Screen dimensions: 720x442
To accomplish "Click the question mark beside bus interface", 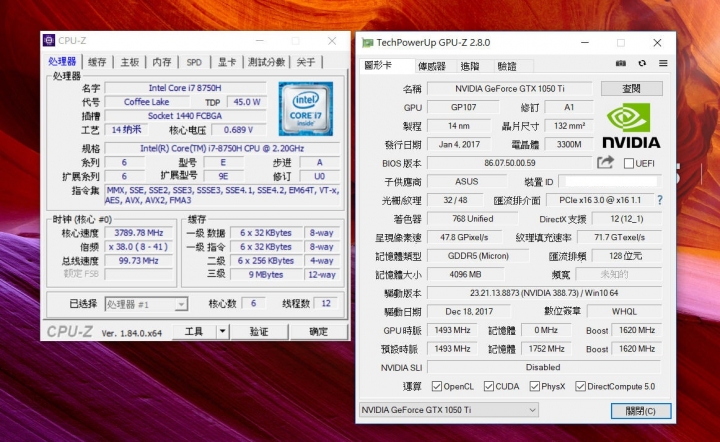I will pos(660,200).
